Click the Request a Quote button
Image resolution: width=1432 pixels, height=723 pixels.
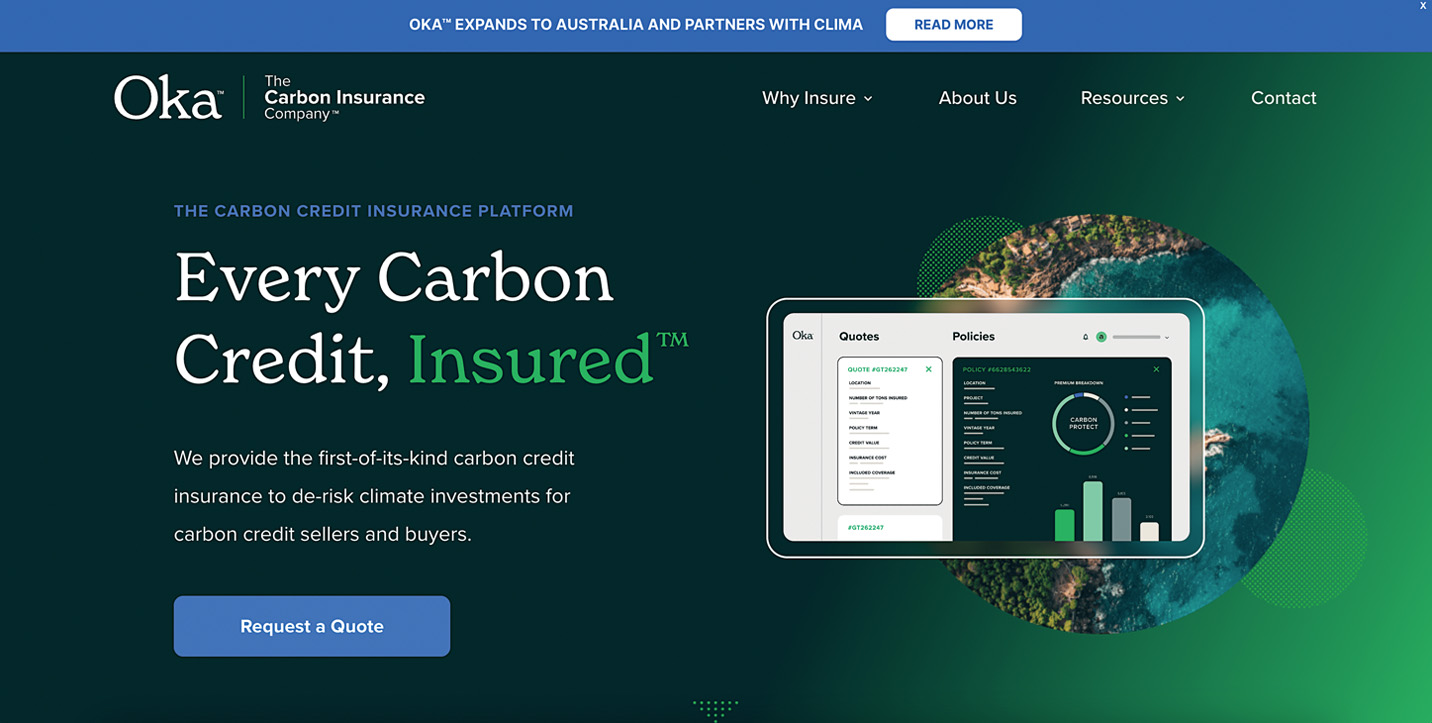[312, 626]
